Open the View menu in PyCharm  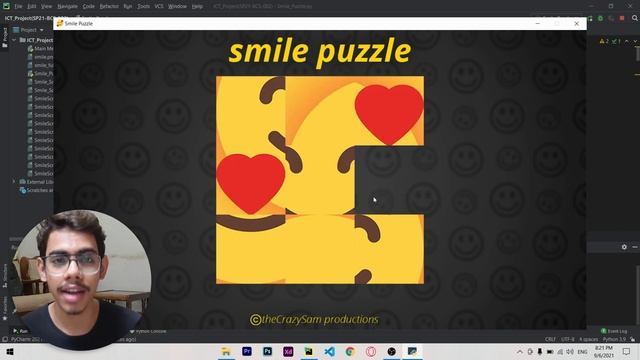[x=47, y=6]
